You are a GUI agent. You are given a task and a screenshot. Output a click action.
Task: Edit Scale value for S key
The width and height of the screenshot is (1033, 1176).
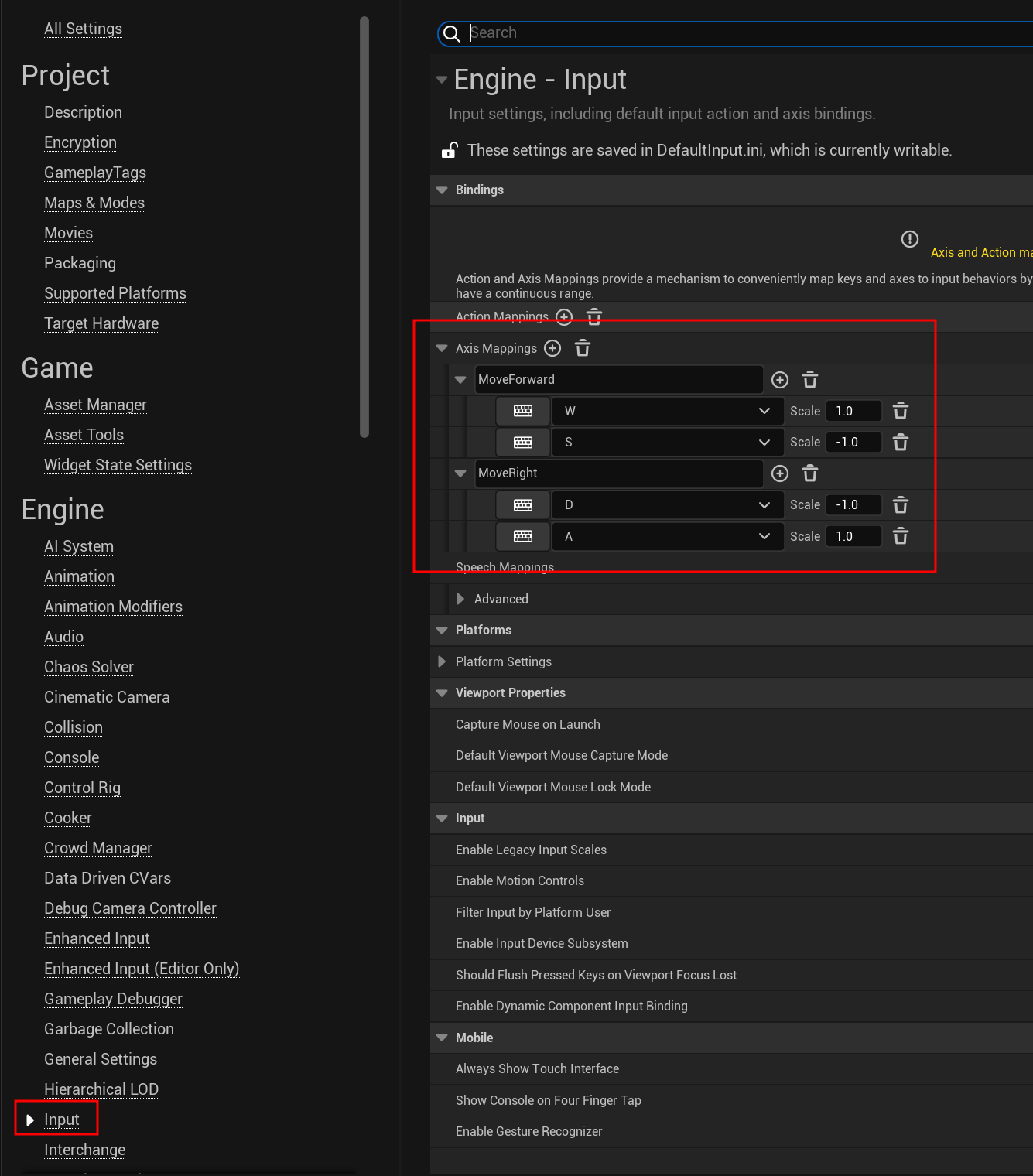[853, 443]
